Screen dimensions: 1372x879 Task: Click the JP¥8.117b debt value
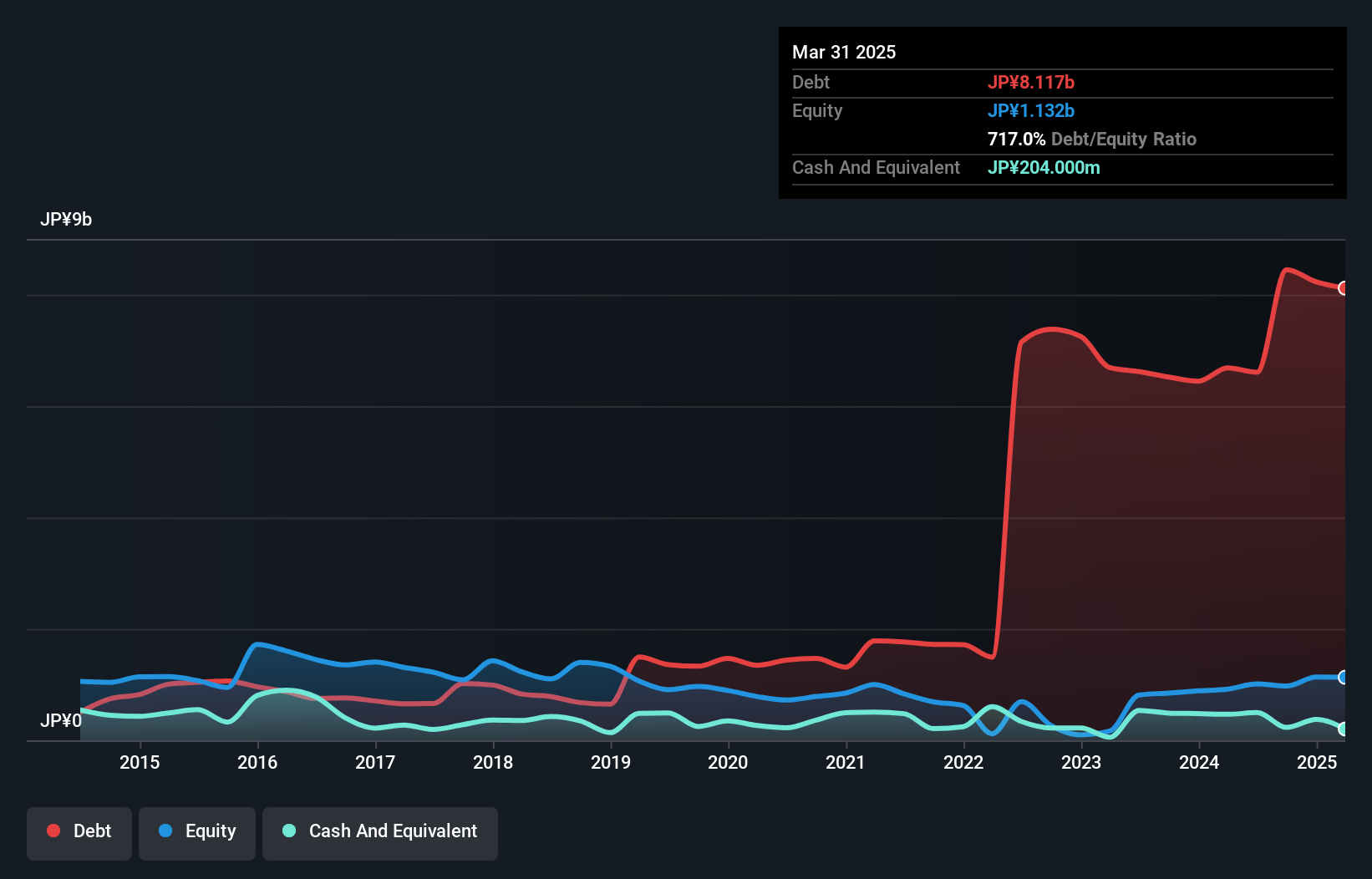click(1031, 83)
